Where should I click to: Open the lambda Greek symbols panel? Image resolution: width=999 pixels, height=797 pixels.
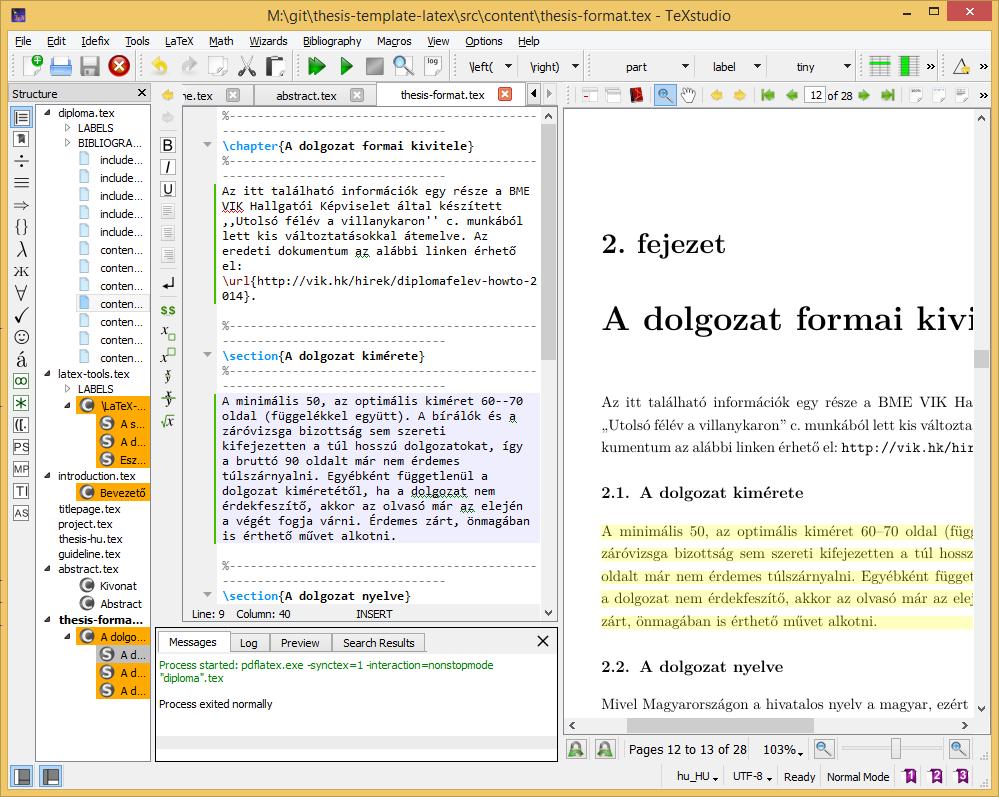(21, 249)
